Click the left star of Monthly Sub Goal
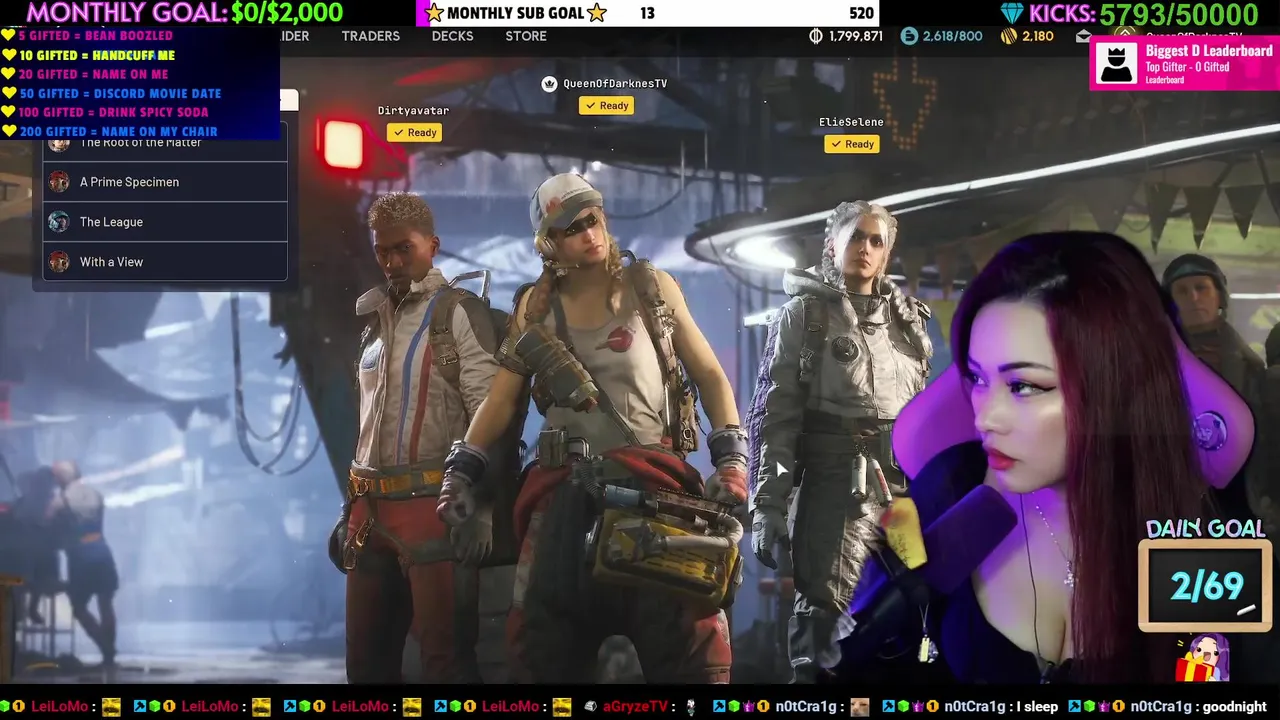This screenshot has width=1280, height=720. pos(434,13)
